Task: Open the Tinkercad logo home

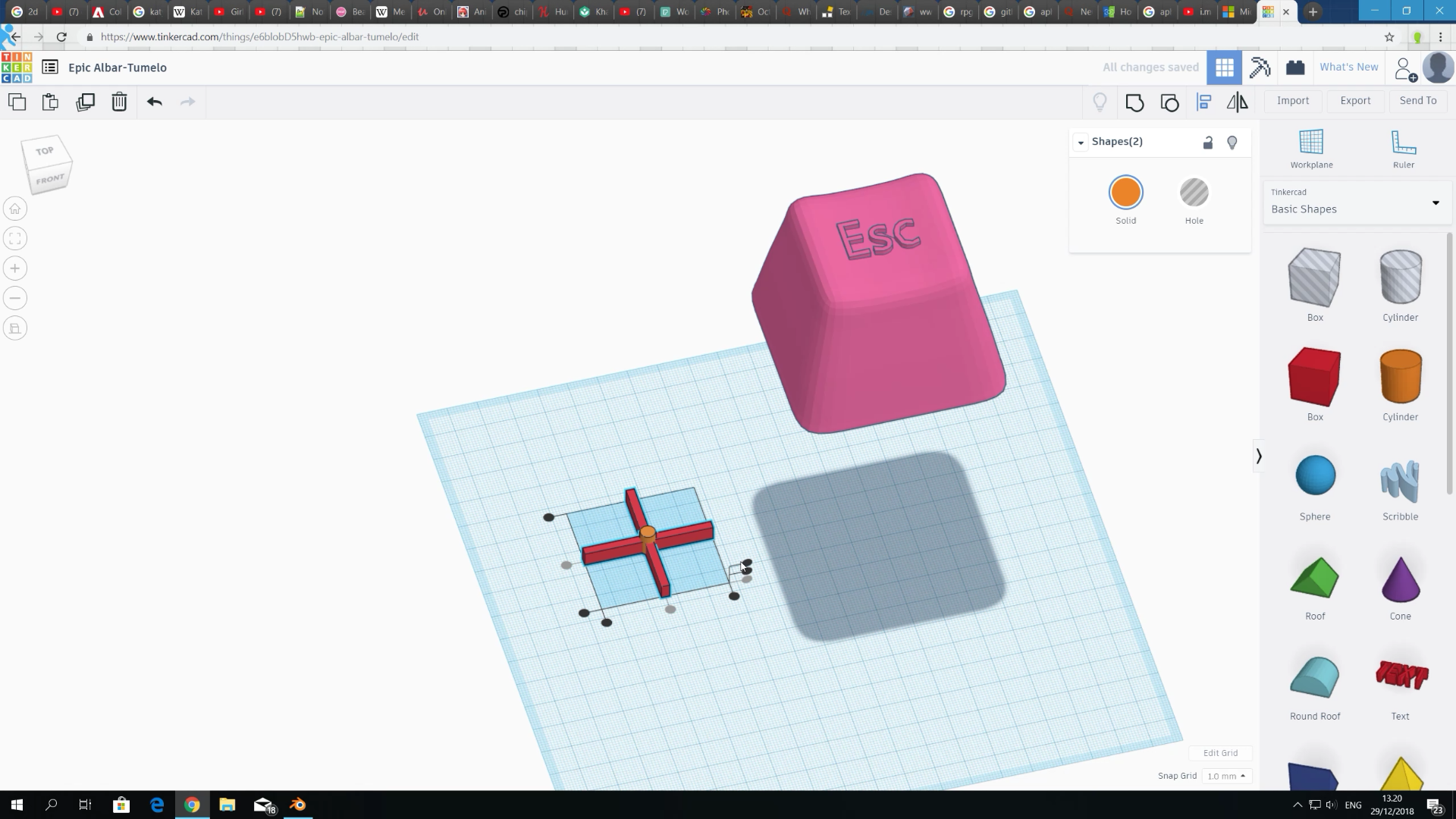Action: click(x=17, y=67)
